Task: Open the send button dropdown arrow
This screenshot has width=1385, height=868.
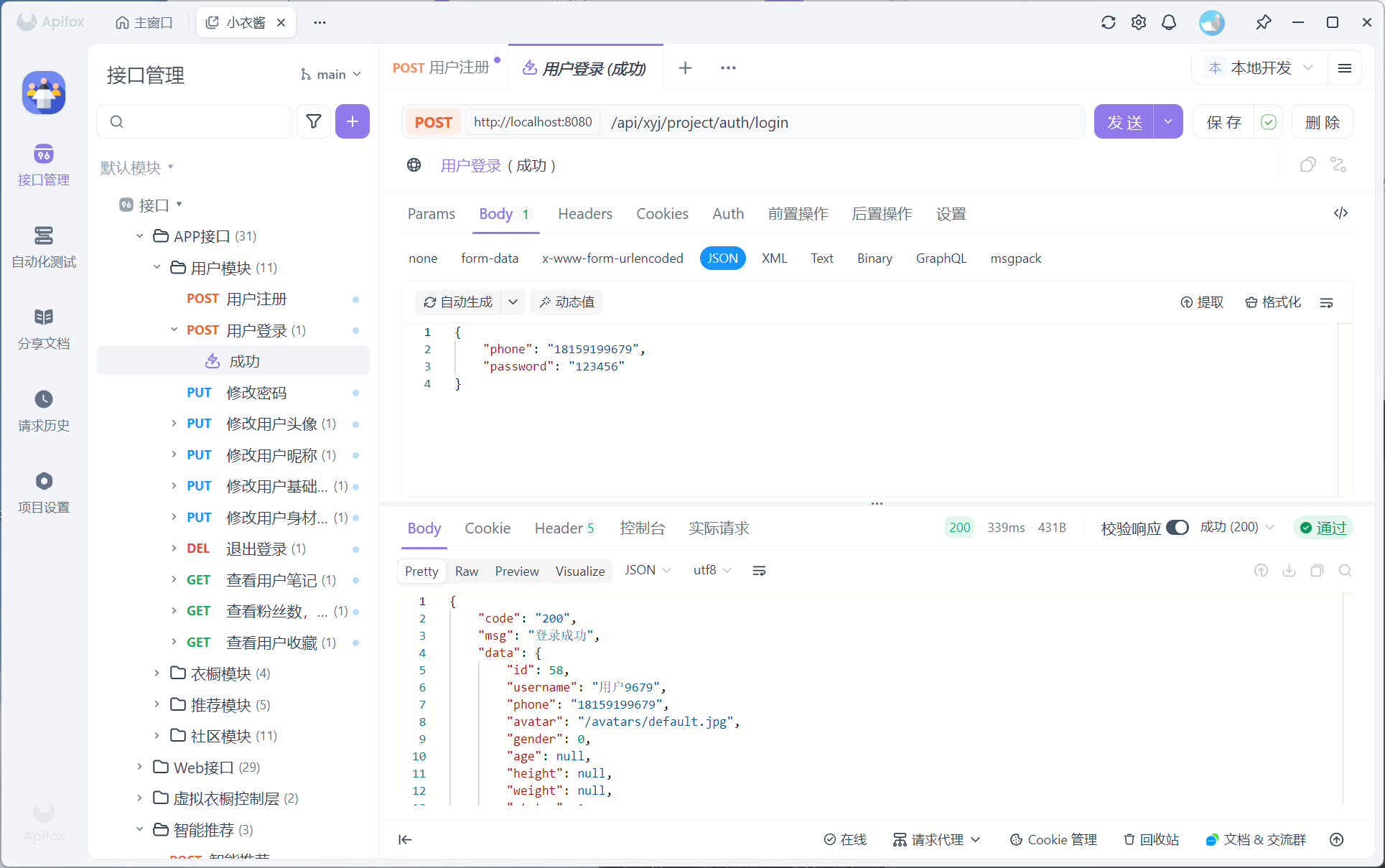Action: 1168,122
